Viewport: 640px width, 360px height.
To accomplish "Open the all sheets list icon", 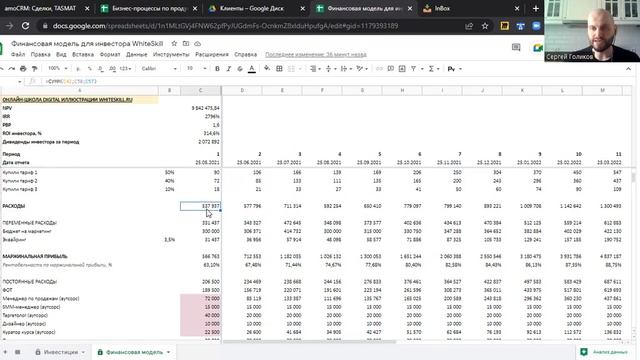I will pyautogui.click(x=18, y=352).
